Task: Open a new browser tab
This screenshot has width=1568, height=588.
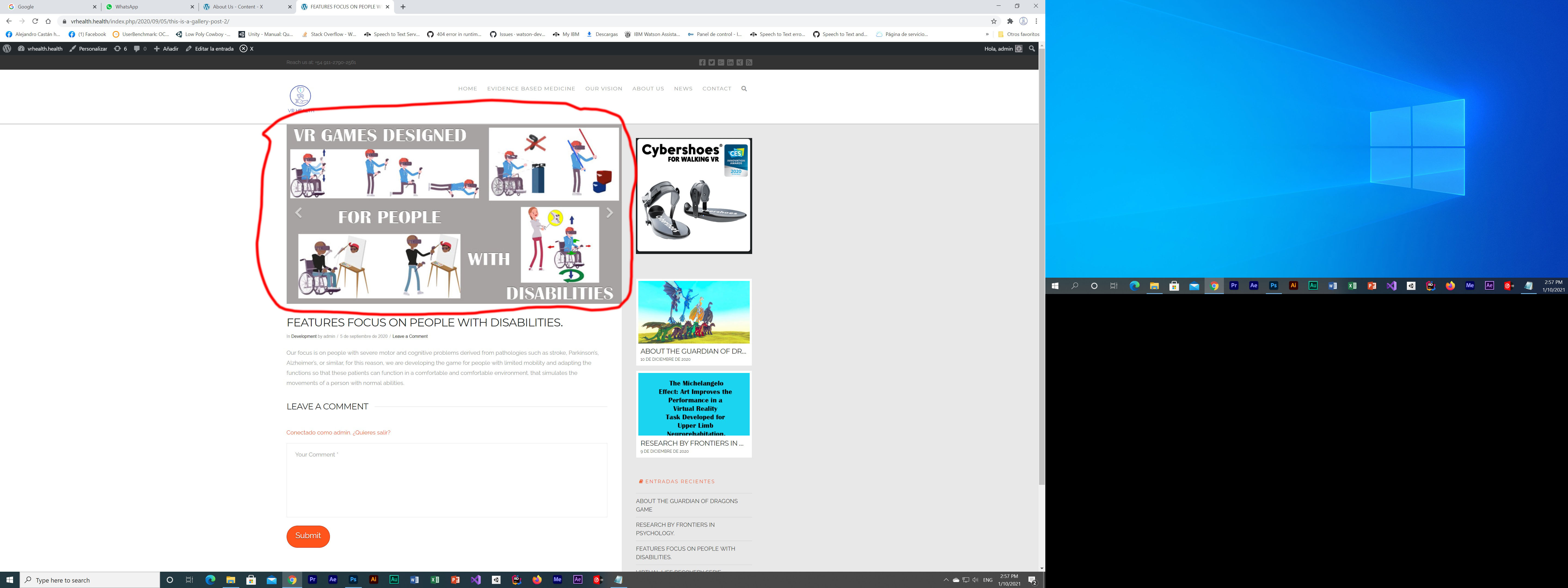Action: [x=403, y=7]
